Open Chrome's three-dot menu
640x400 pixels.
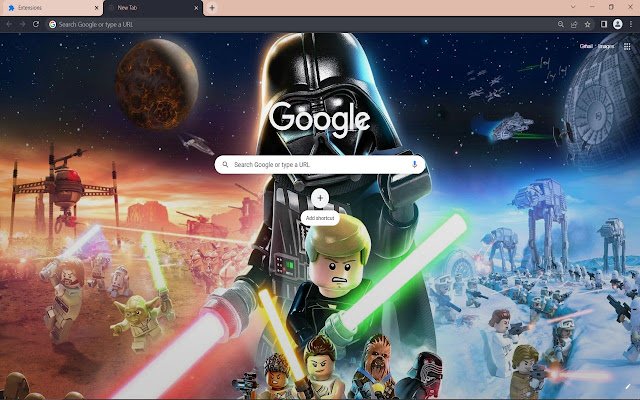point(631,24)
